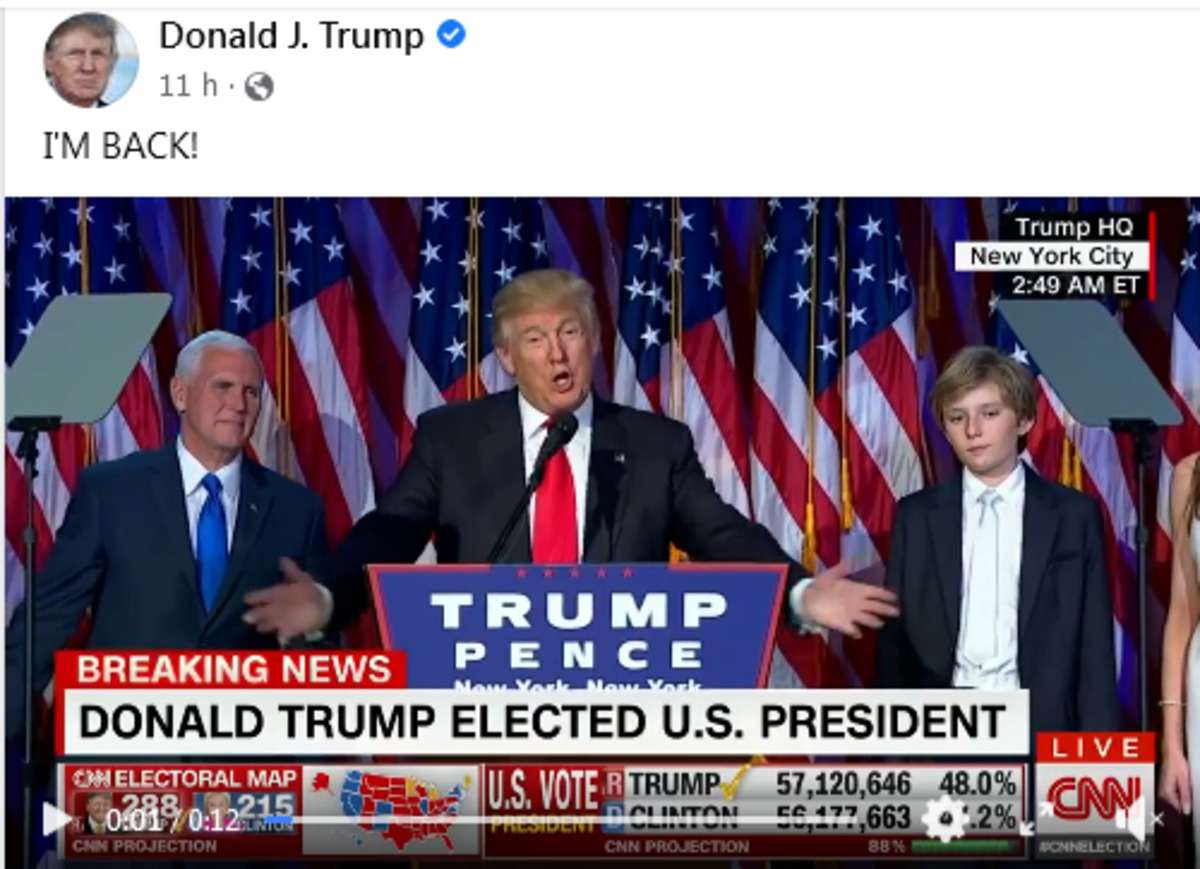Click the DONALD TRUMP ELECTED U.S. PRESIDENT headline
Image resolution: width=1200 pixels, height=869 pixels.
point(543,722)
